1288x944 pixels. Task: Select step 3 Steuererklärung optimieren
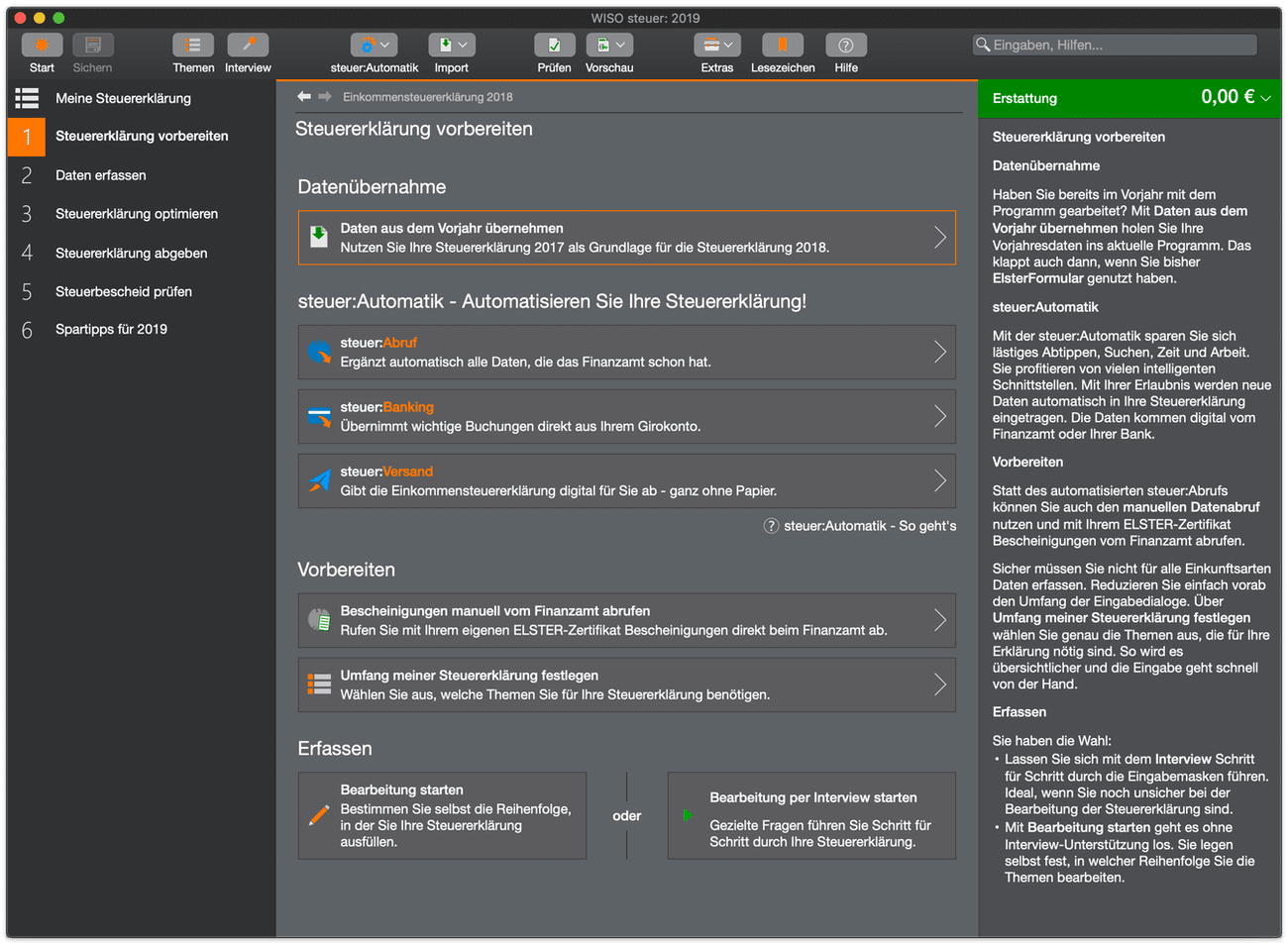pyautogui.click(x=142, y=214)
